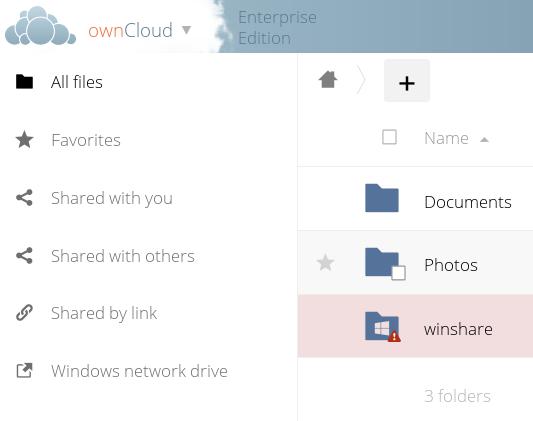The width and height of the screenshot is (533, 421).
Task: Click the winshare Windows folder icon
Action: tap(381, 326)
